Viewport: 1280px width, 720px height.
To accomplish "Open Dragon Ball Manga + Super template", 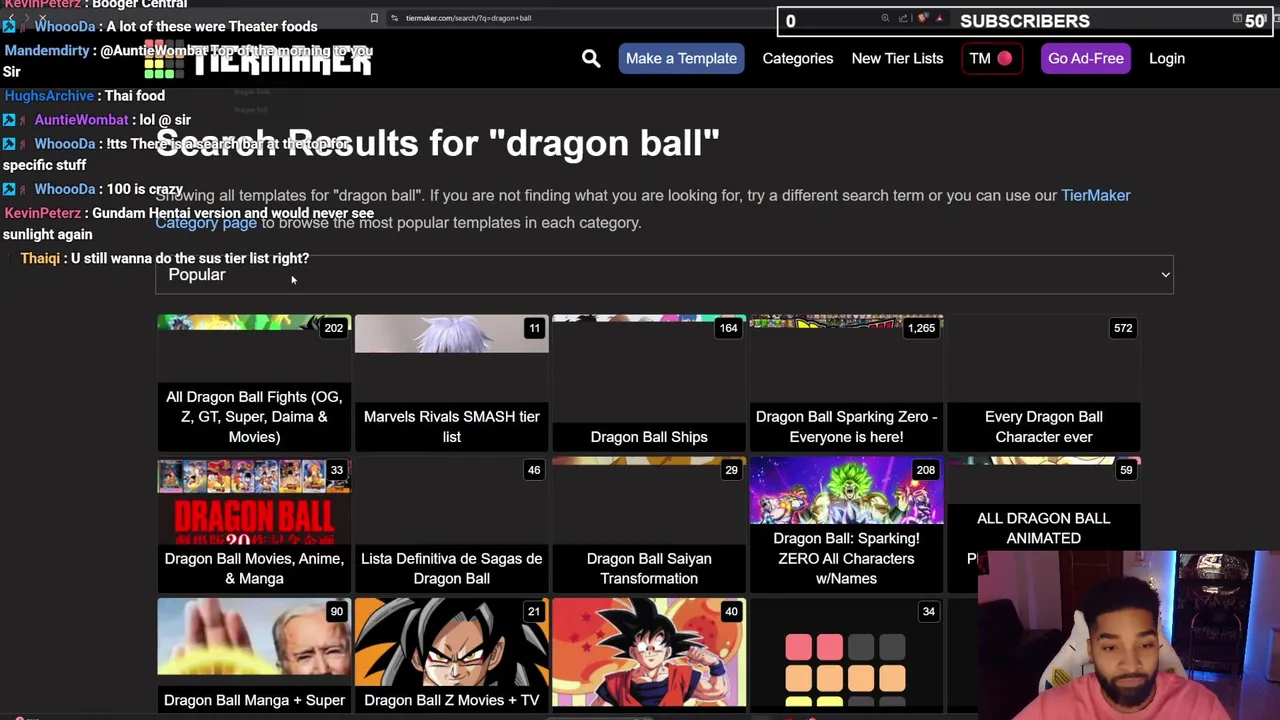I will point(254,656).
